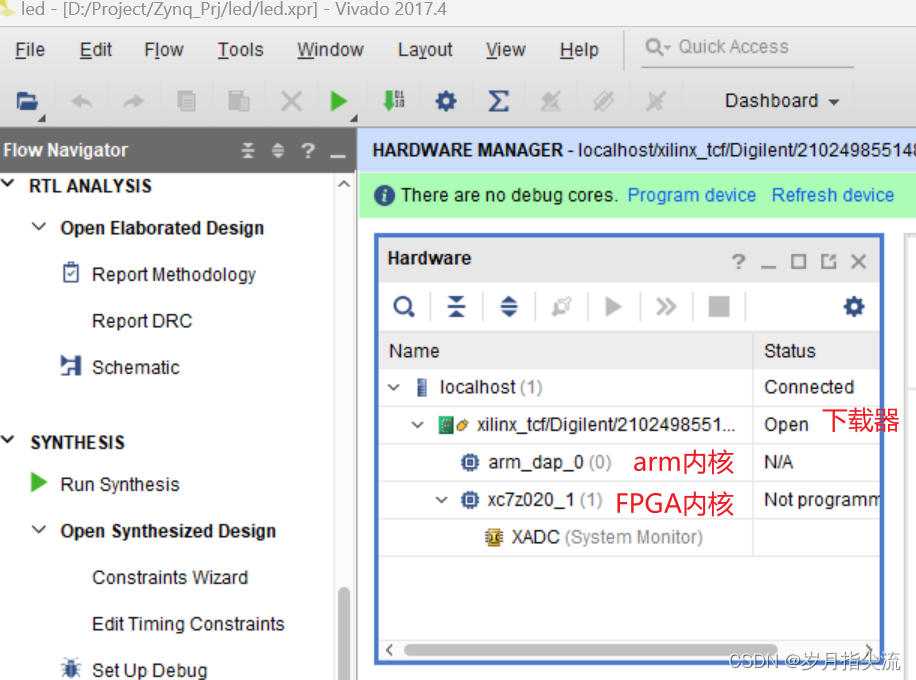
Task: Click the Status column header
Action: 817,351
